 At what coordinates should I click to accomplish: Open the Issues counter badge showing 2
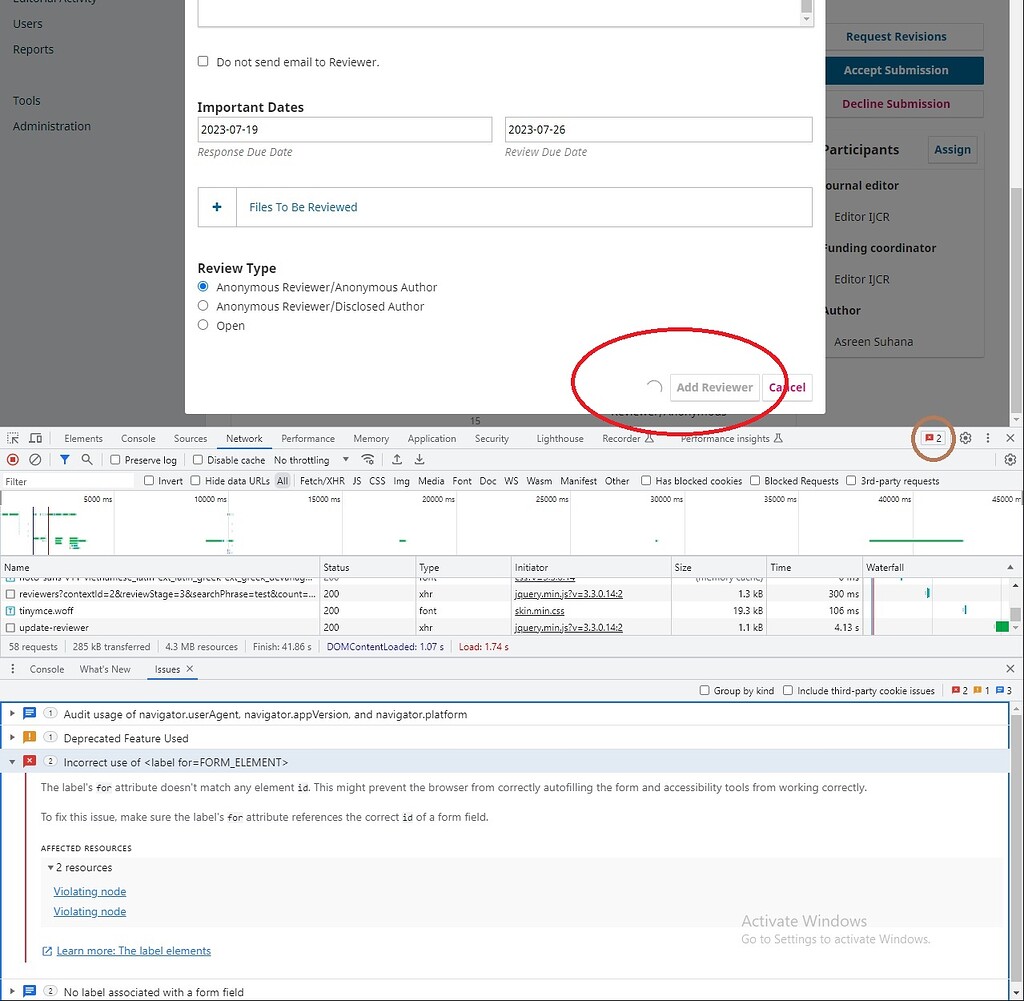[933, 438]
